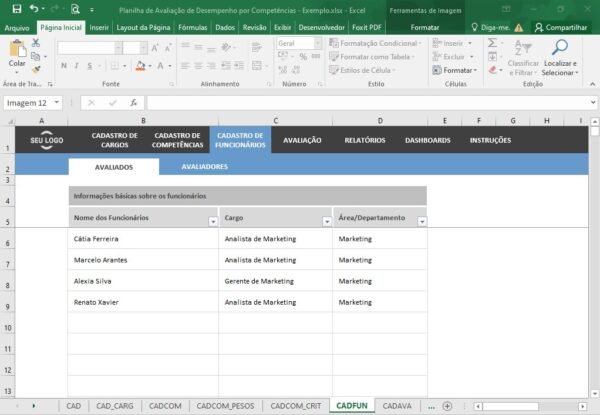Open the Geral number format dropdown
Screen dimensions: 600x415
[318, 43]
